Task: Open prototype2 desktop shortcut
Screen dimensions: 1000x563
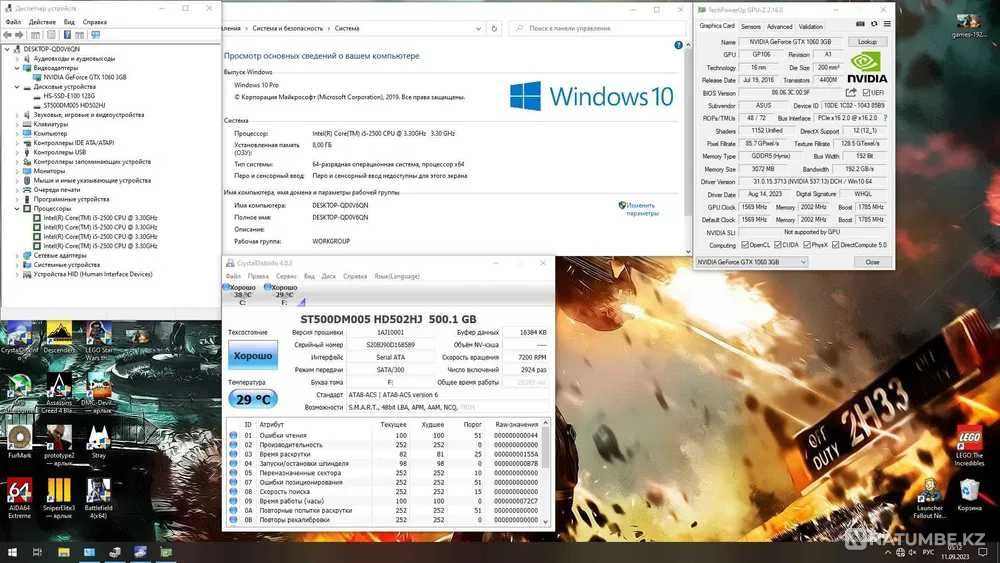Action: pyautogui.click(x=59, y=444)
